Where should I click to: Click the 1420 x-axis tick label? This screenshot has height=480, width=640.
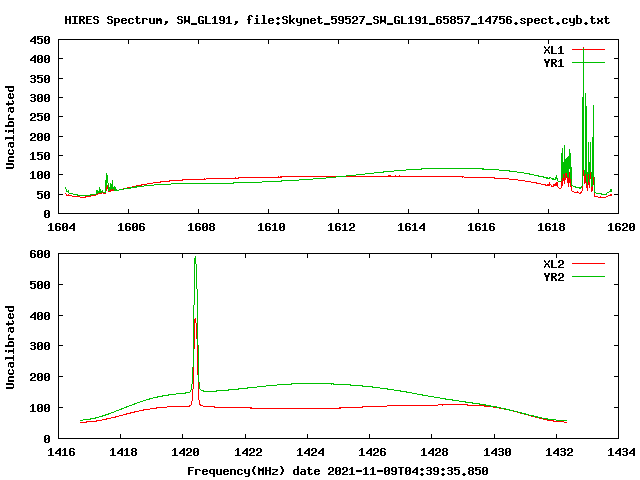click(185, 452)
